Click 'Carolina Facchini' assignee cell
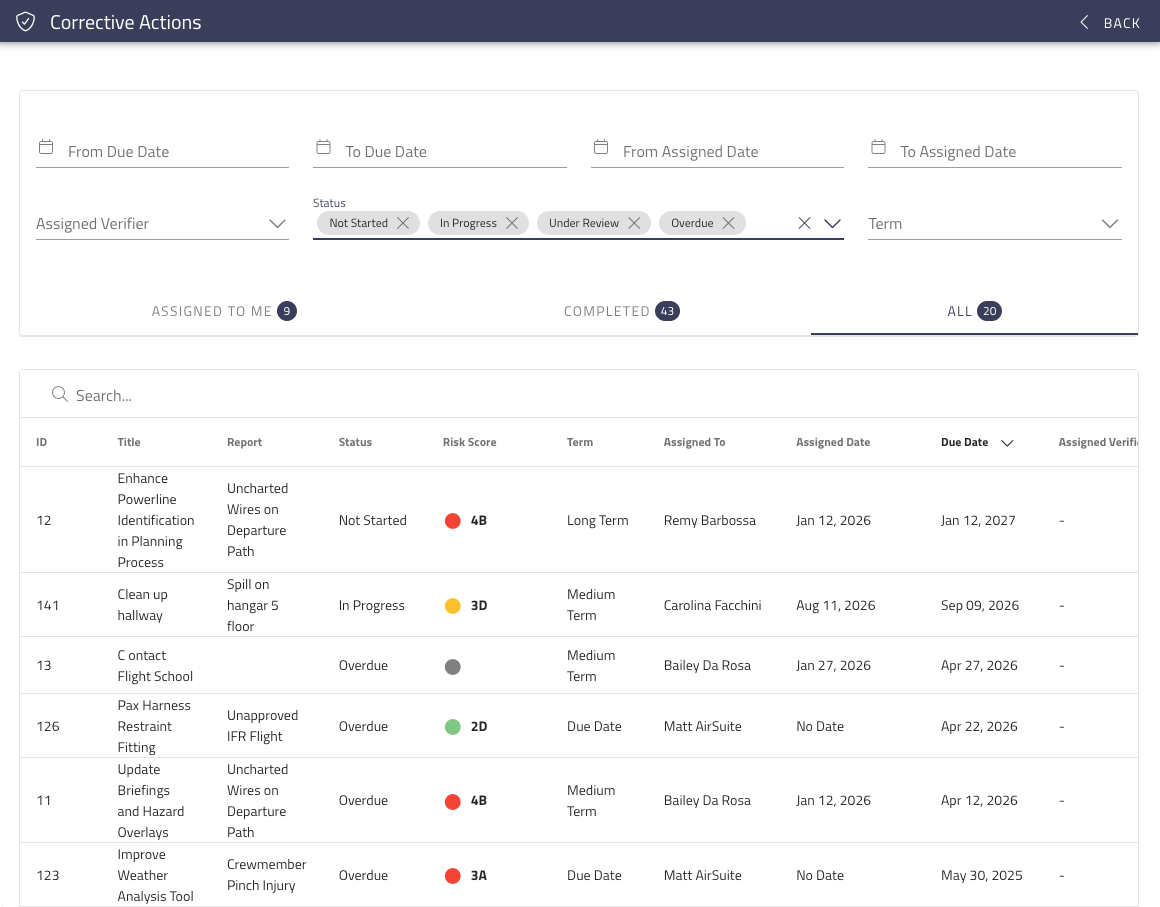This screenshot has height=907, width=1160. pos(712,605)
